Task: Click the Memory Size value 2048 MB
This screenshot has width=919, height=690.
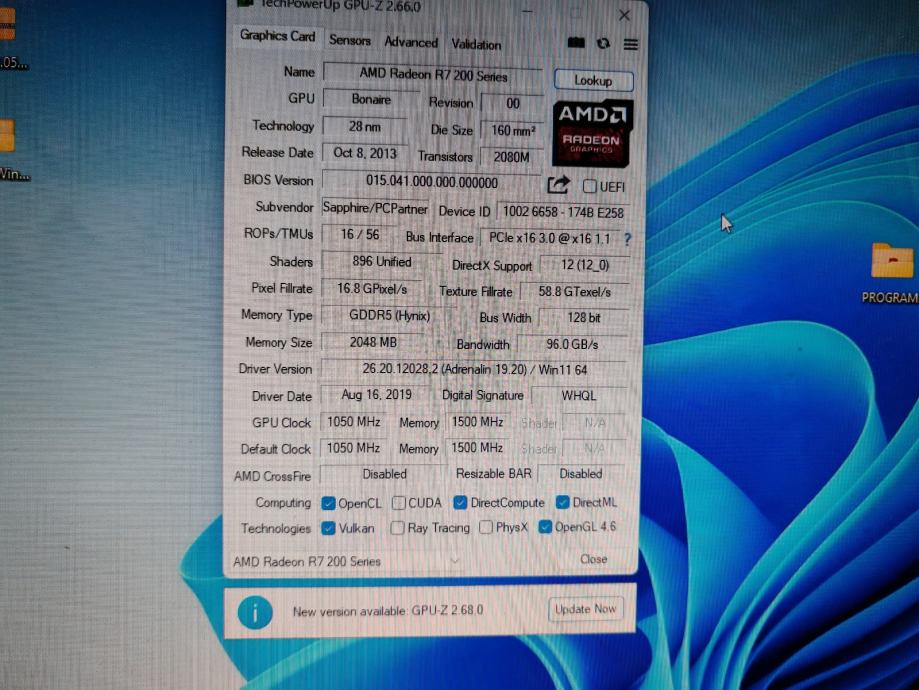Action: (373, 342)
